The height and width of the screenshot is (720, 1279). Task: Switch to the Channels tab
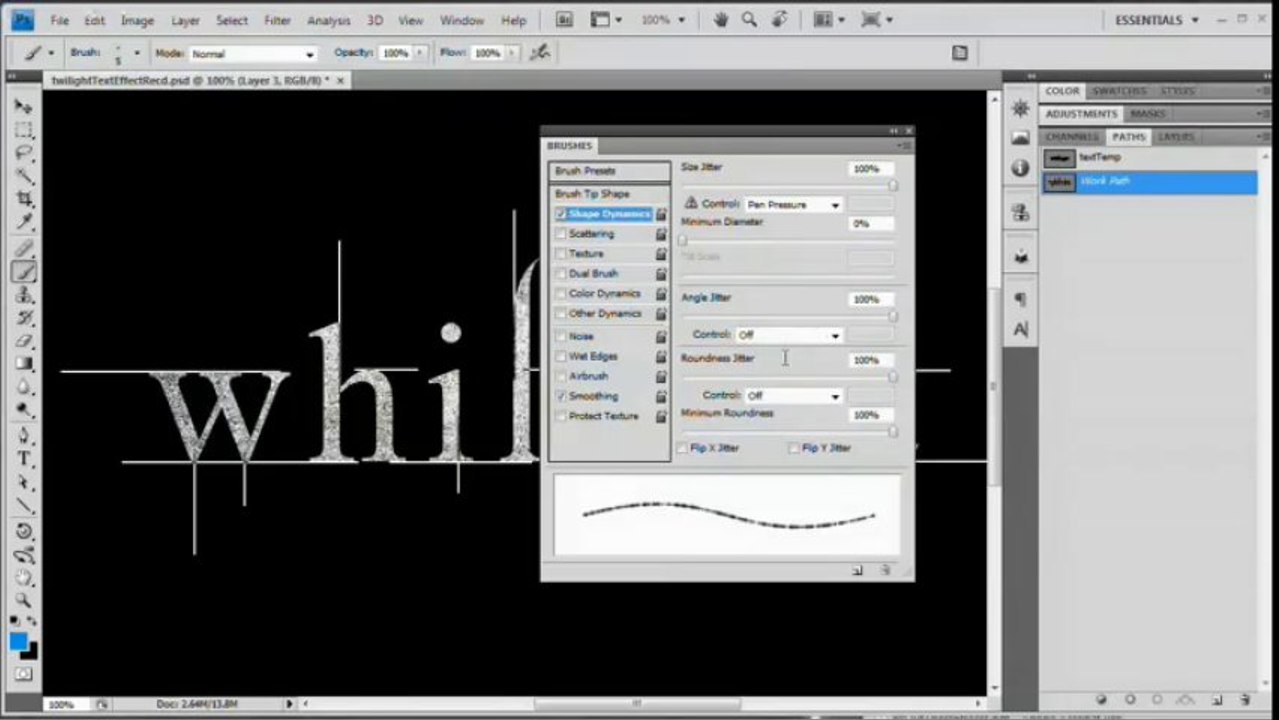[1072, 137]
